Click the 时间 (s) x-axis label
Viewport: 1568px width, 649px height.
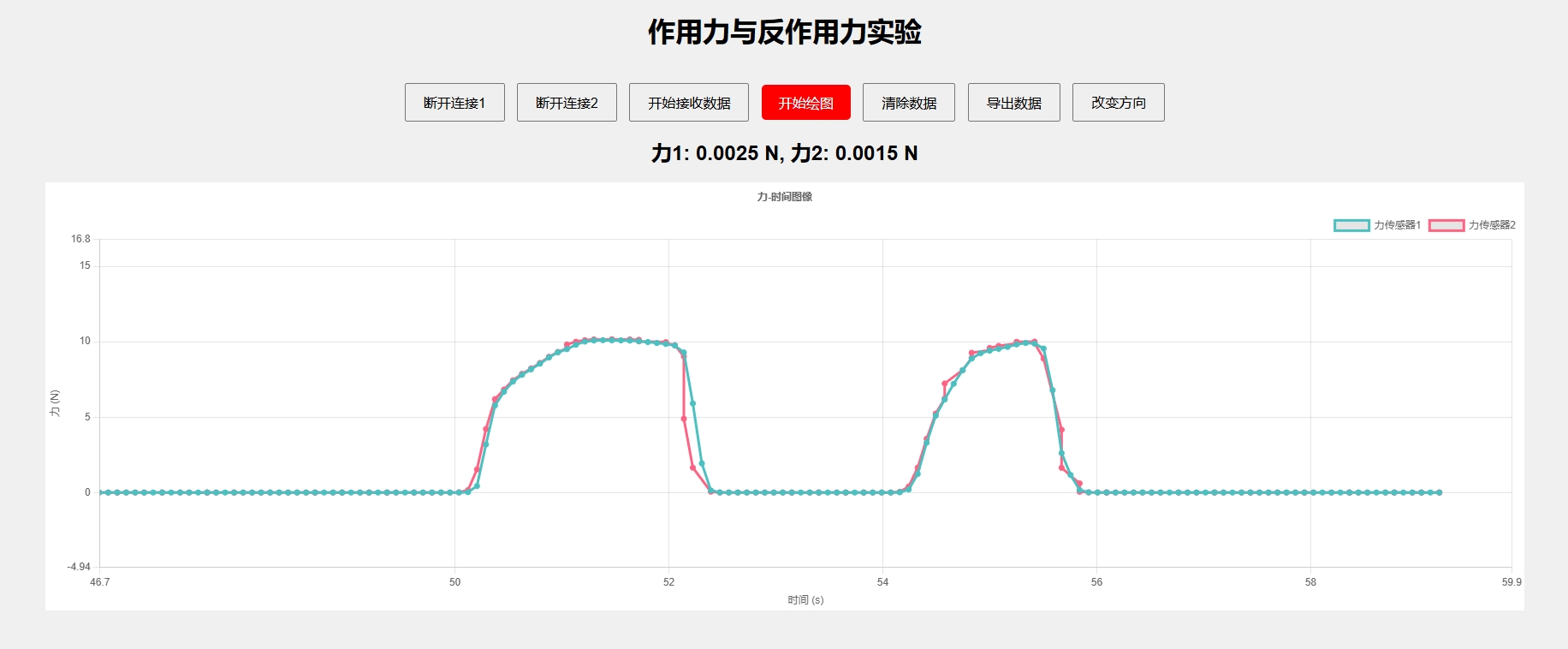click(x=805, y=600)
